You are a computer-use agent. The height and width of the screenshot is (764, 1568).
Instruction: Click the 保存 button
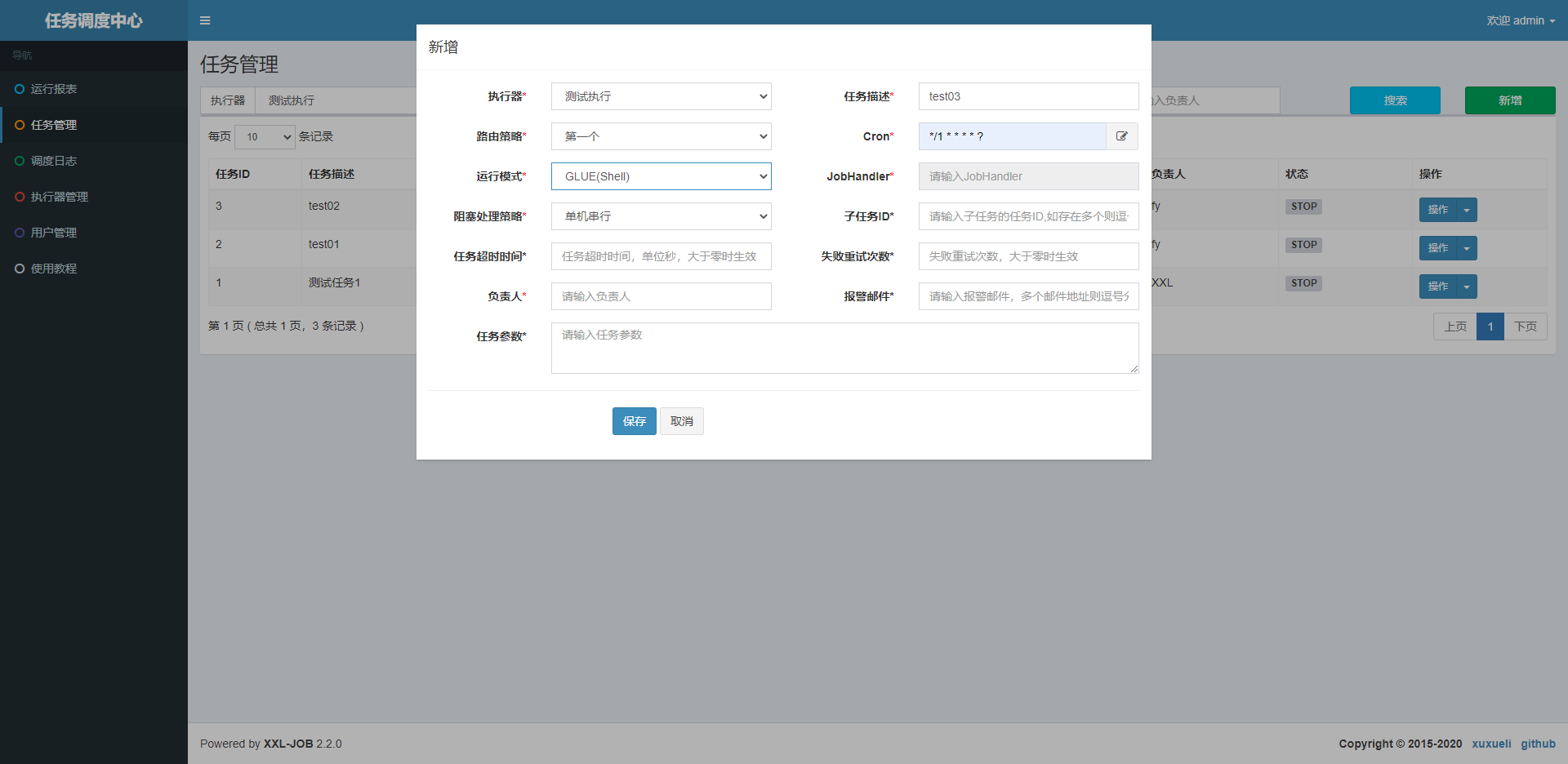(635, 421)
